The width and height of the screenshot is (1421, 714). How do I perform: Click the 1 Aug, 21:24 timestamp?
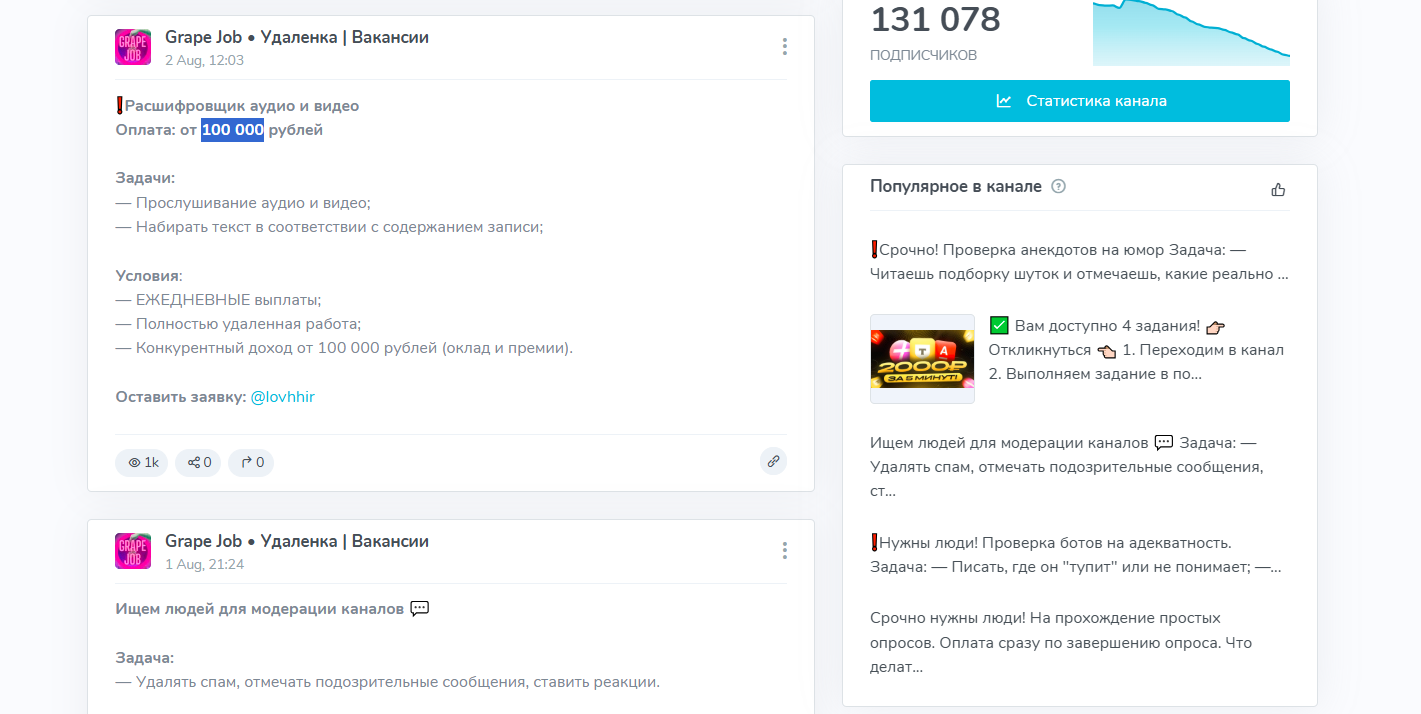tap(205, 564)
